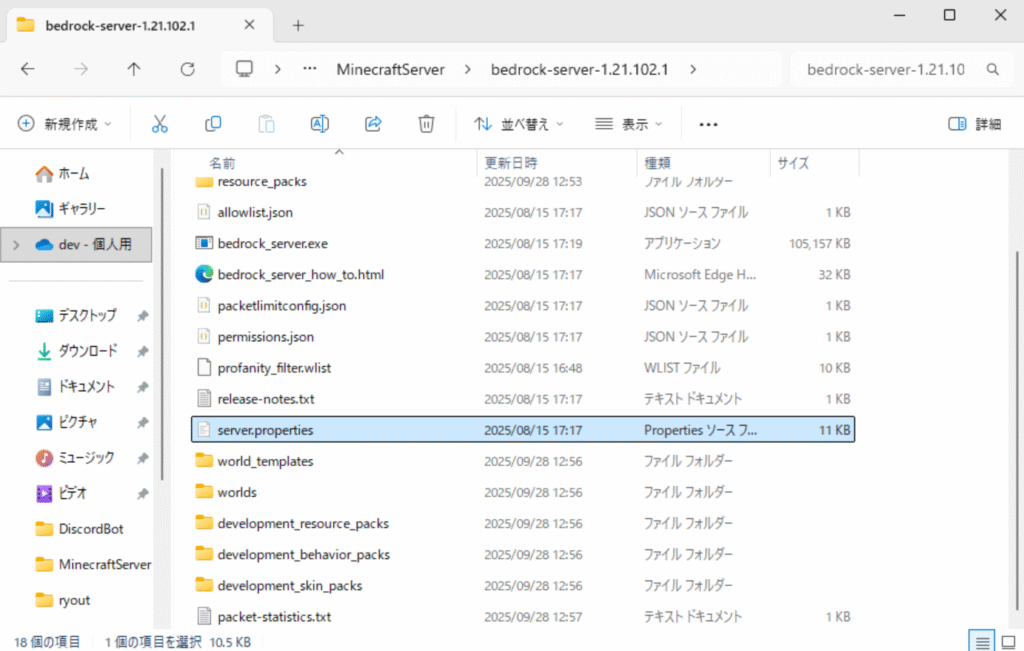Toggle the 詳細 details pane
The height and width of the screenshot is (651, 1024).
coord(974,124)
